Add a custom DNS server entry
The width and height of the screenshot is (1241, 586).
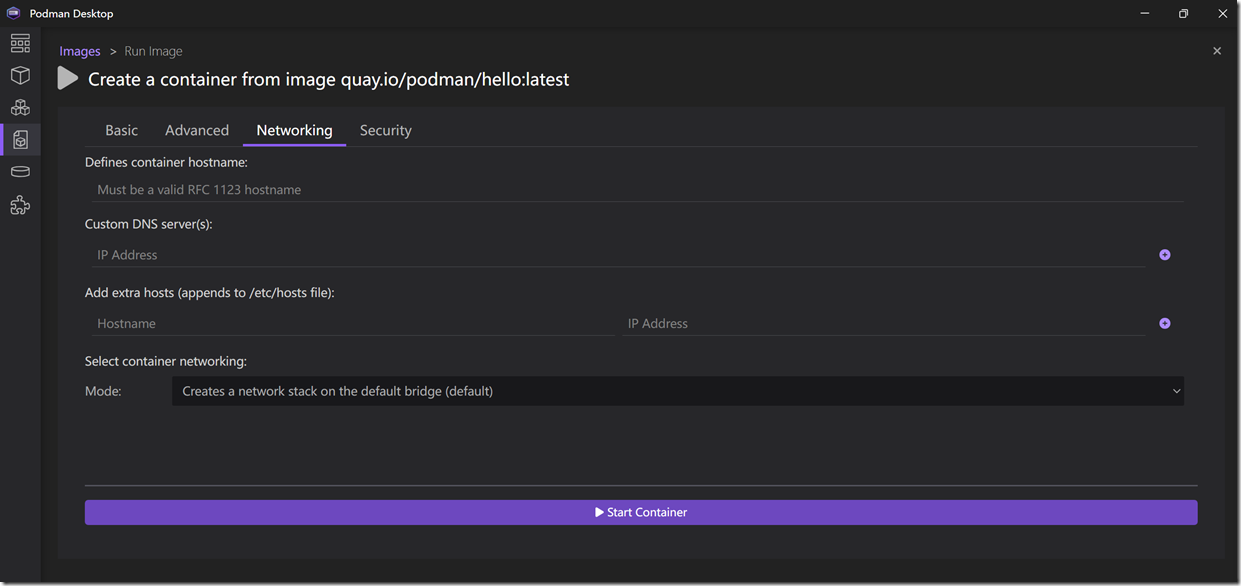click(x=1164, y=255)
